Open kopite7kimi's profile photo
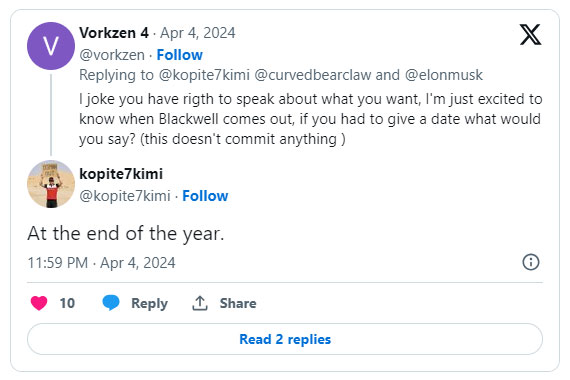This screenshot has height=380, width=570. click(x=51, y=184)
